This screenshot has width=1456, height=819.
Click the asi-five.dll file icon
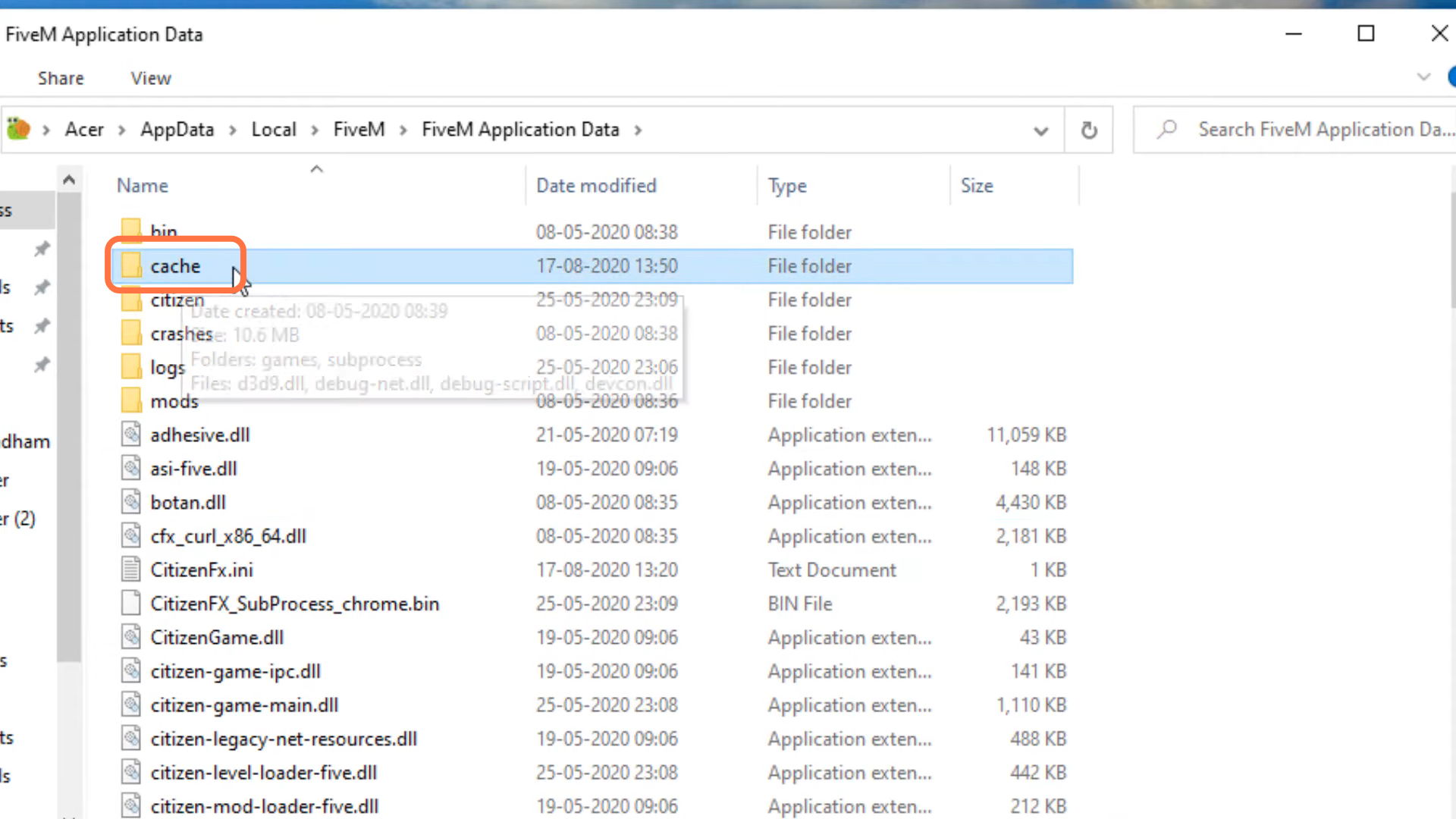click(x=131, y=468)
